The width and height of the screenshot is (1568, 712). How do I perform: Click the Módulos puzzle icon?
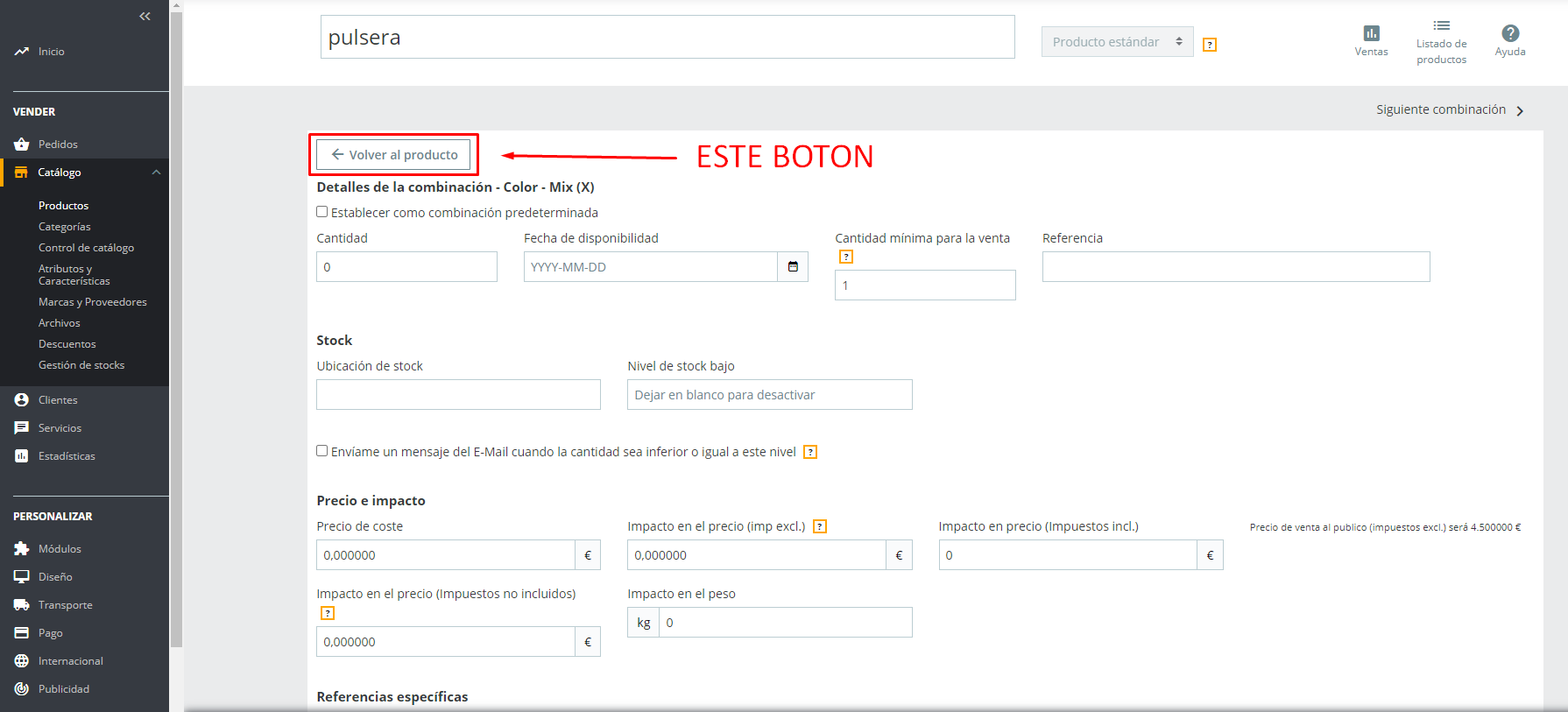click(22, 549)
